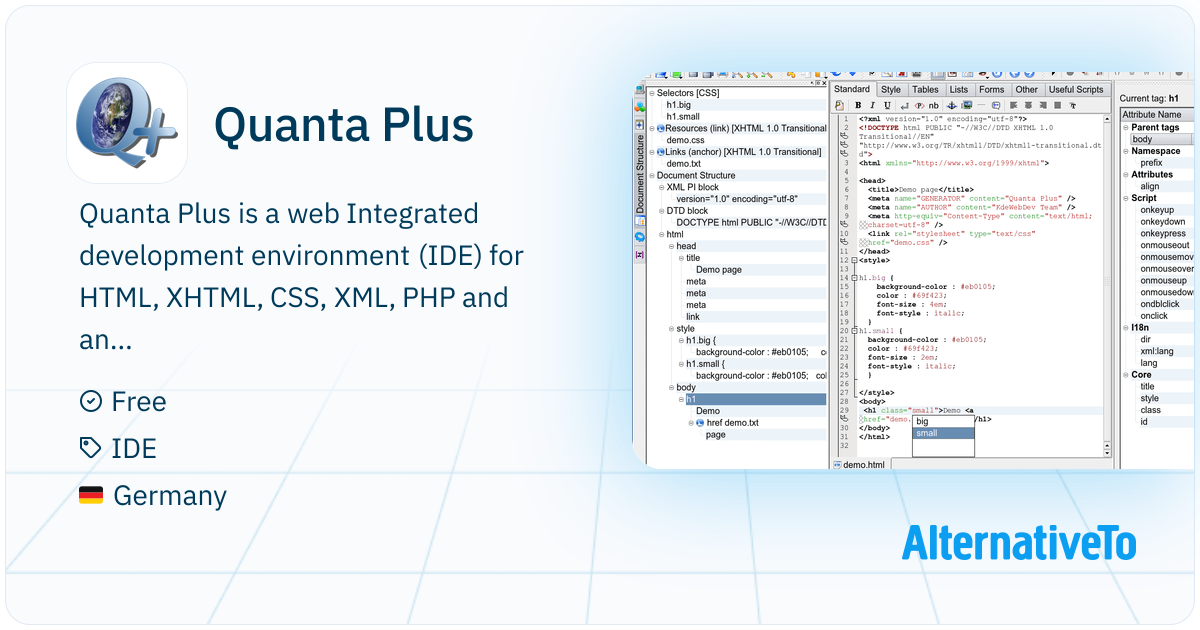Select demo.css under Resources
1200x630 pixels.
coord(685,140)
